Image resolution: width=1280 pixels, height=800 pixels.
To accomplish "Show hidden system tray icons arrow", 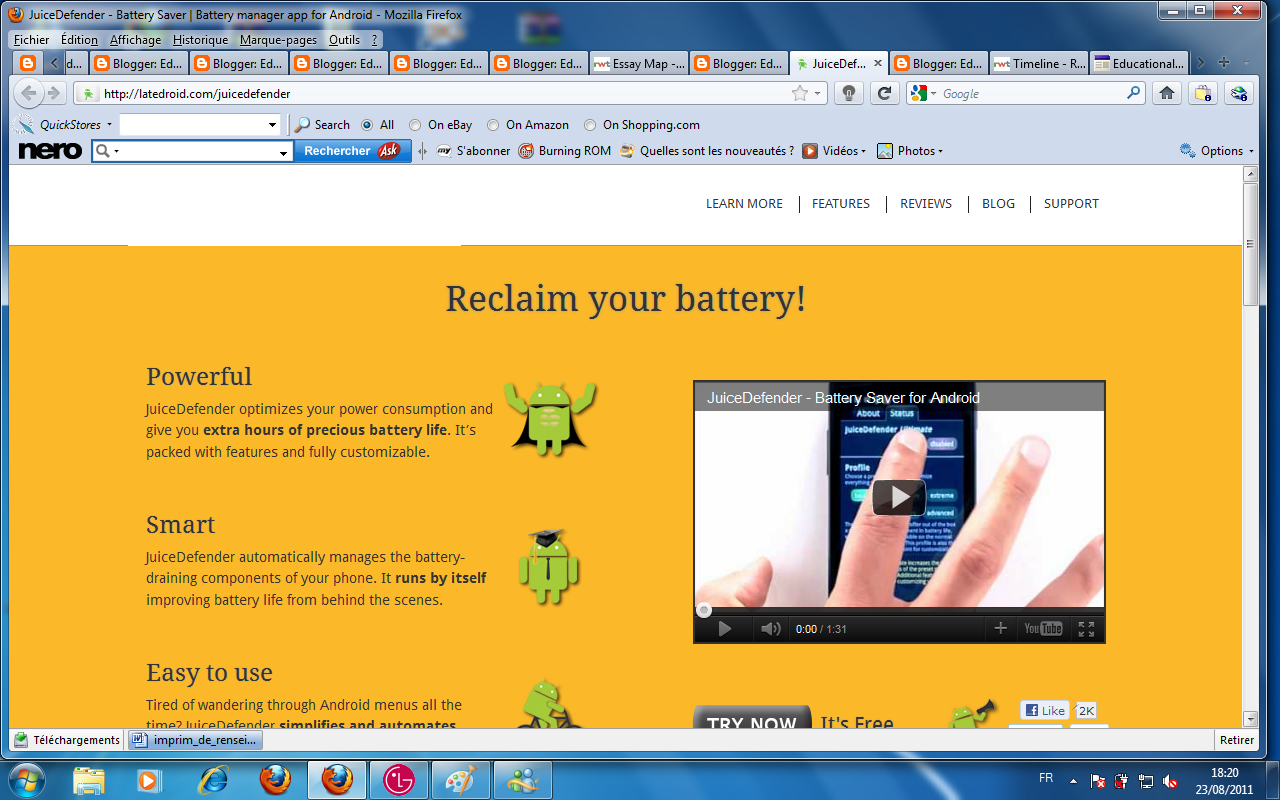I will pos(1073,780).
